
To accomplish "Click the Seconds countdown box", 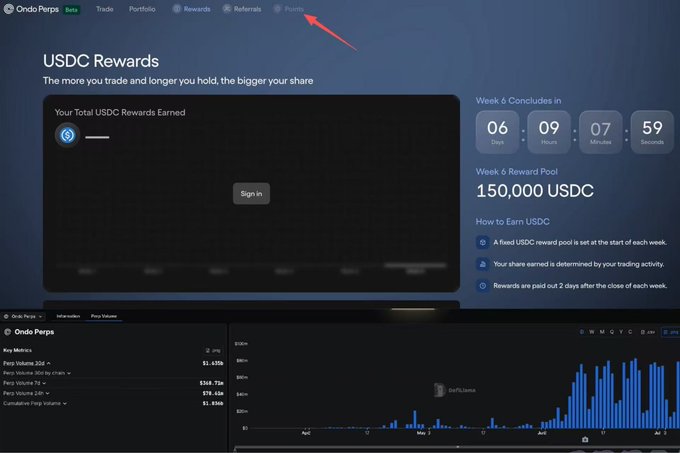I will (x=652, y=132).
